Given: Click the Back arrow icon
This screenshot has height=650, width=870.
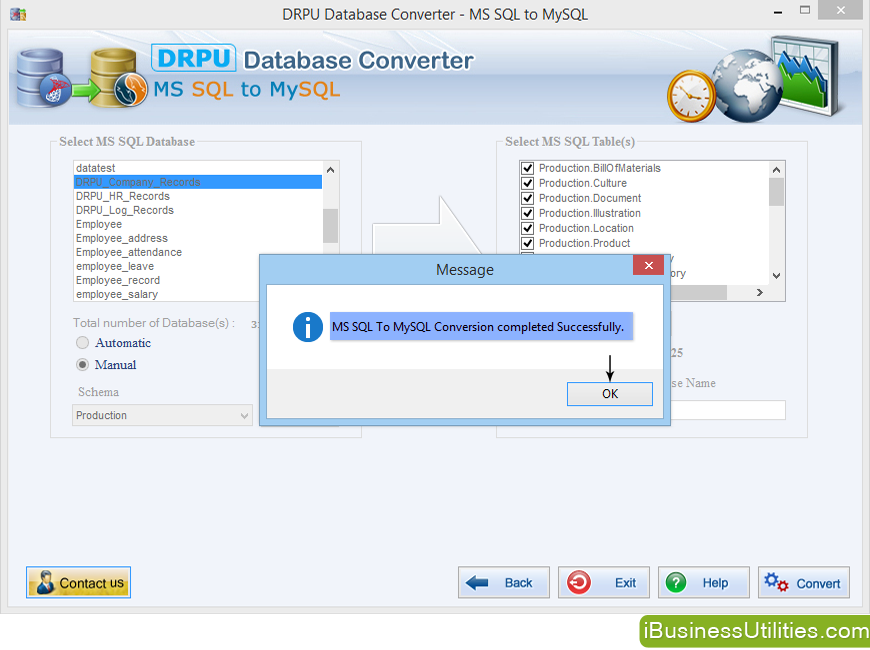Looking at the screenshot, I should coord(477,582).
